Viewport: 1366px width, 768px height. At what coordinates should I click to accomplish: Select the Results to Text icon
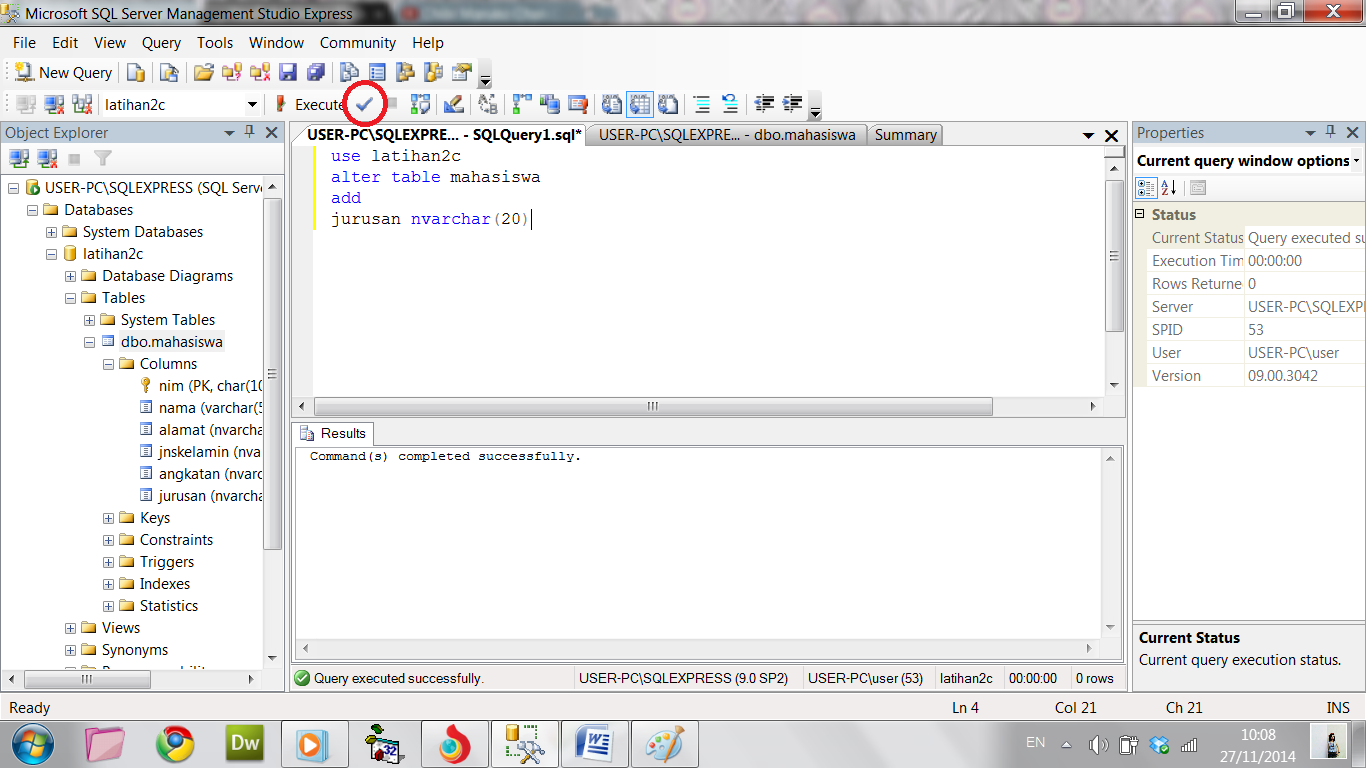point(610,104)
